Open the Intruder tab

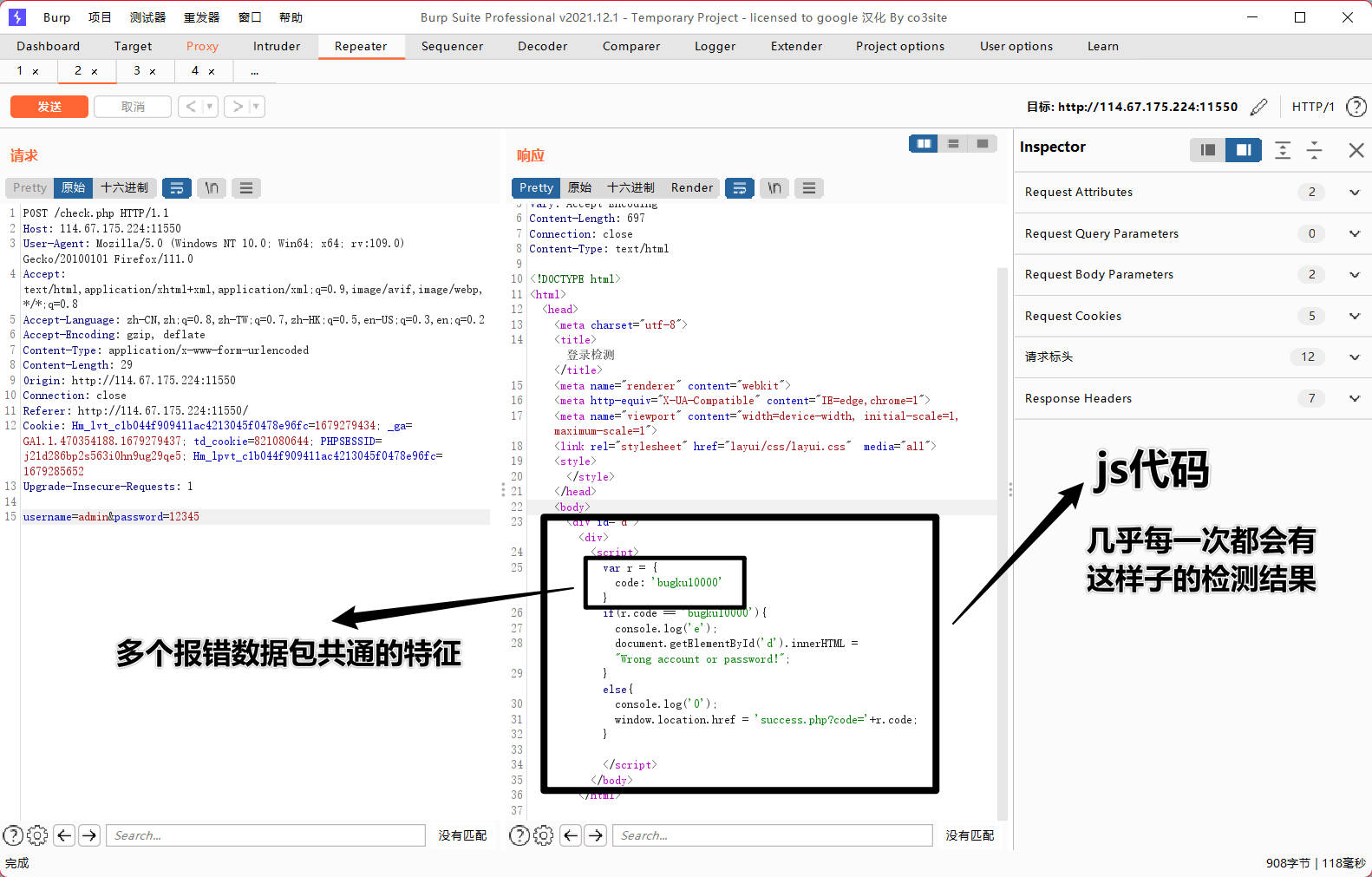click(277, 46)
